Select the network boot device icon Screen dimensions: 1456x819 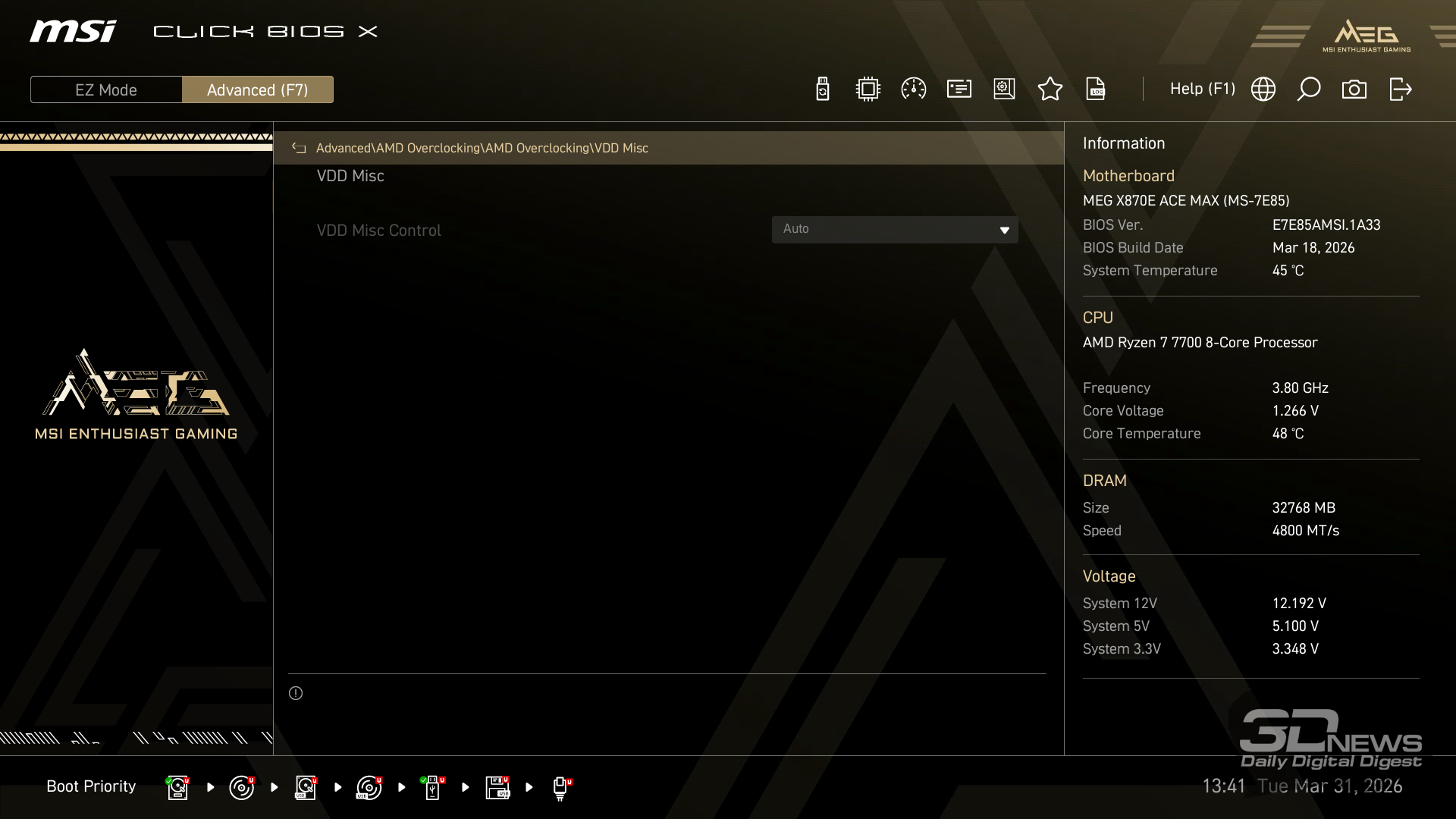[561, 787]
